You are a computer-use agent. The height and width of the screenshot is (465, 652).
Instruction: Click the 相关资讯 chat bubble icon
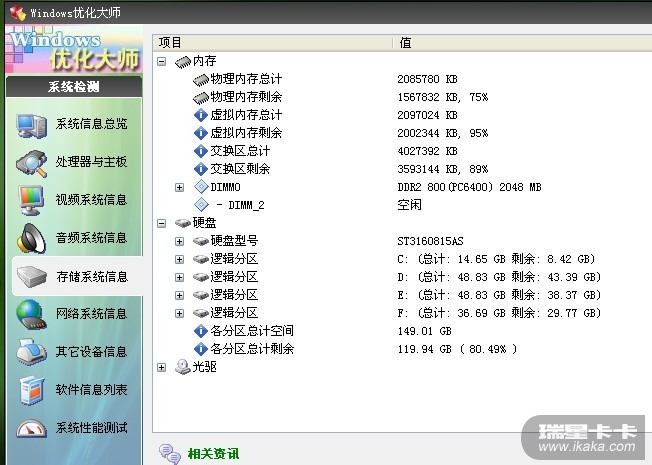(170, 454)
